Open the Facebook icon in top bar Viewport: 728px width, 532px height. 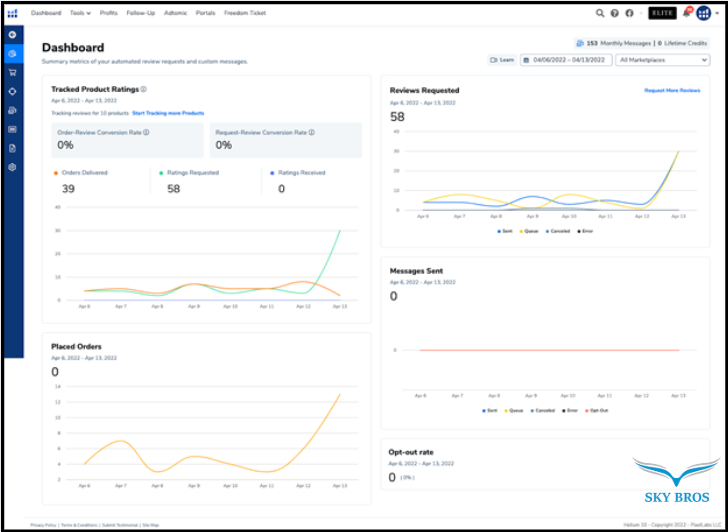click(629, 13)
